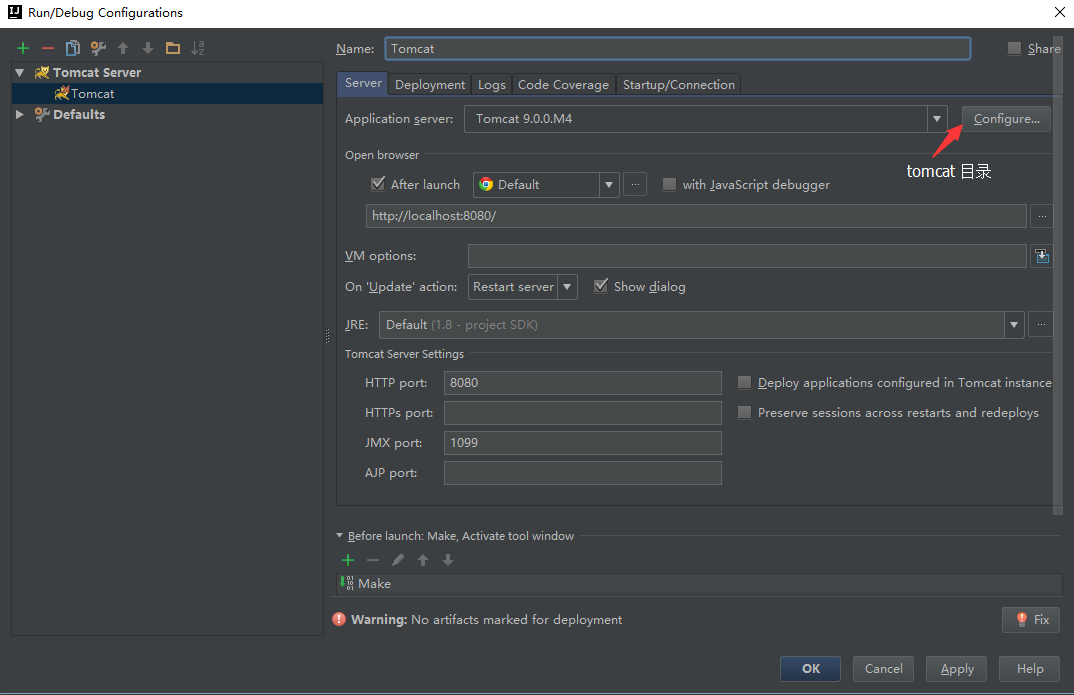Move configuration down arrow in left toolbar
The width and height of the screenshot is (1074, 695).
[148, 48]
